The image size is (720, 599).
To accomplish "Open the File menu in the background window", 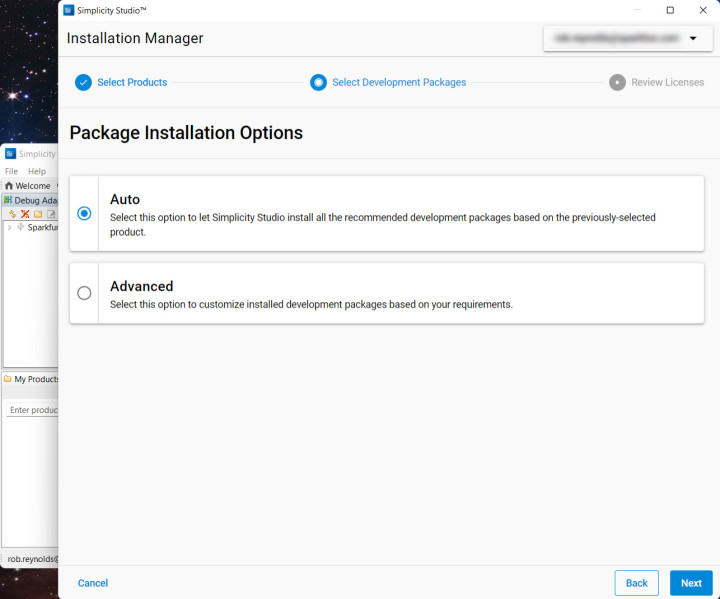I will coord(11,171).
